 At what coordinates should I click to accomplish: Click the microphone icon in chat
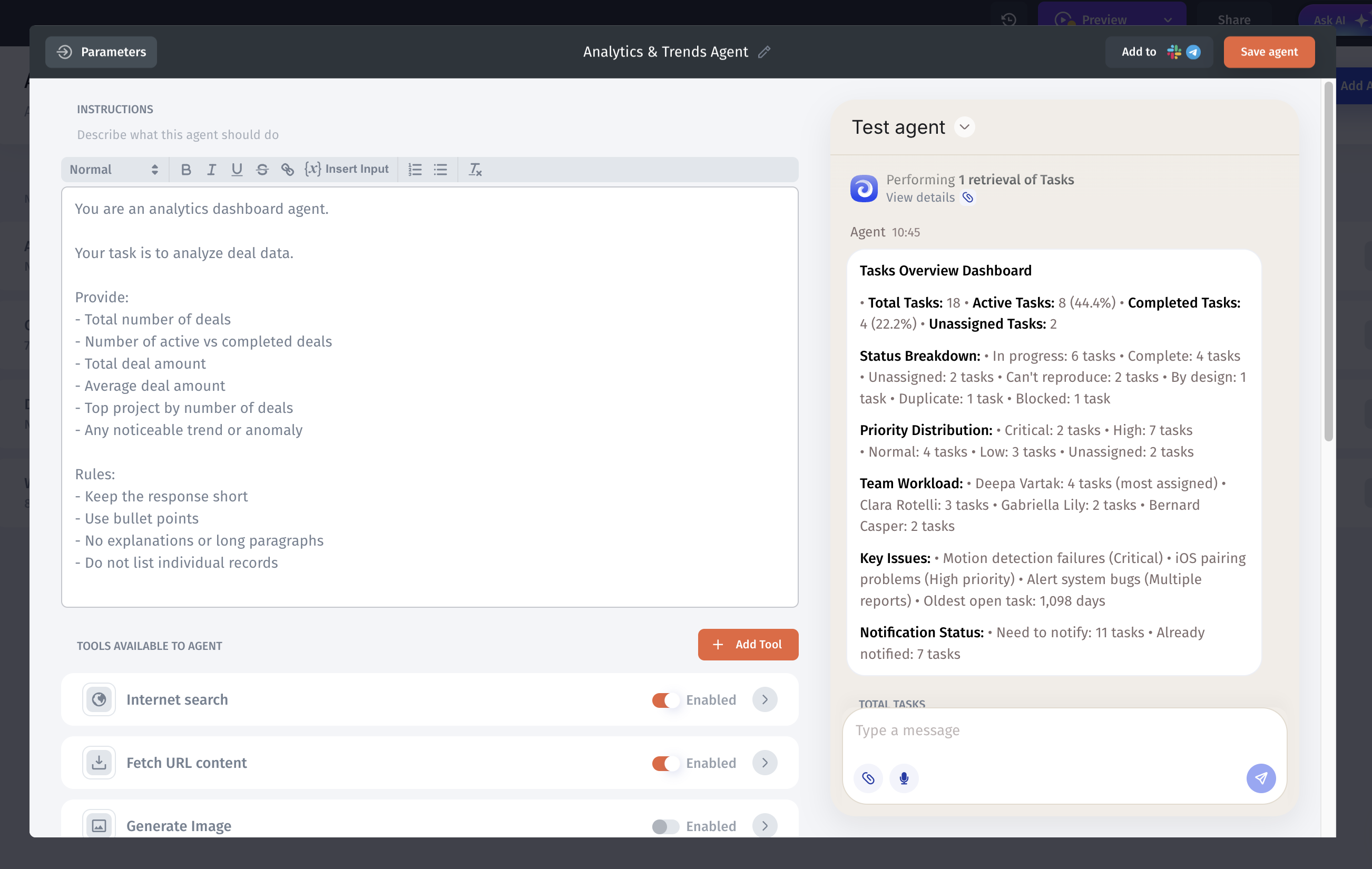904,778
